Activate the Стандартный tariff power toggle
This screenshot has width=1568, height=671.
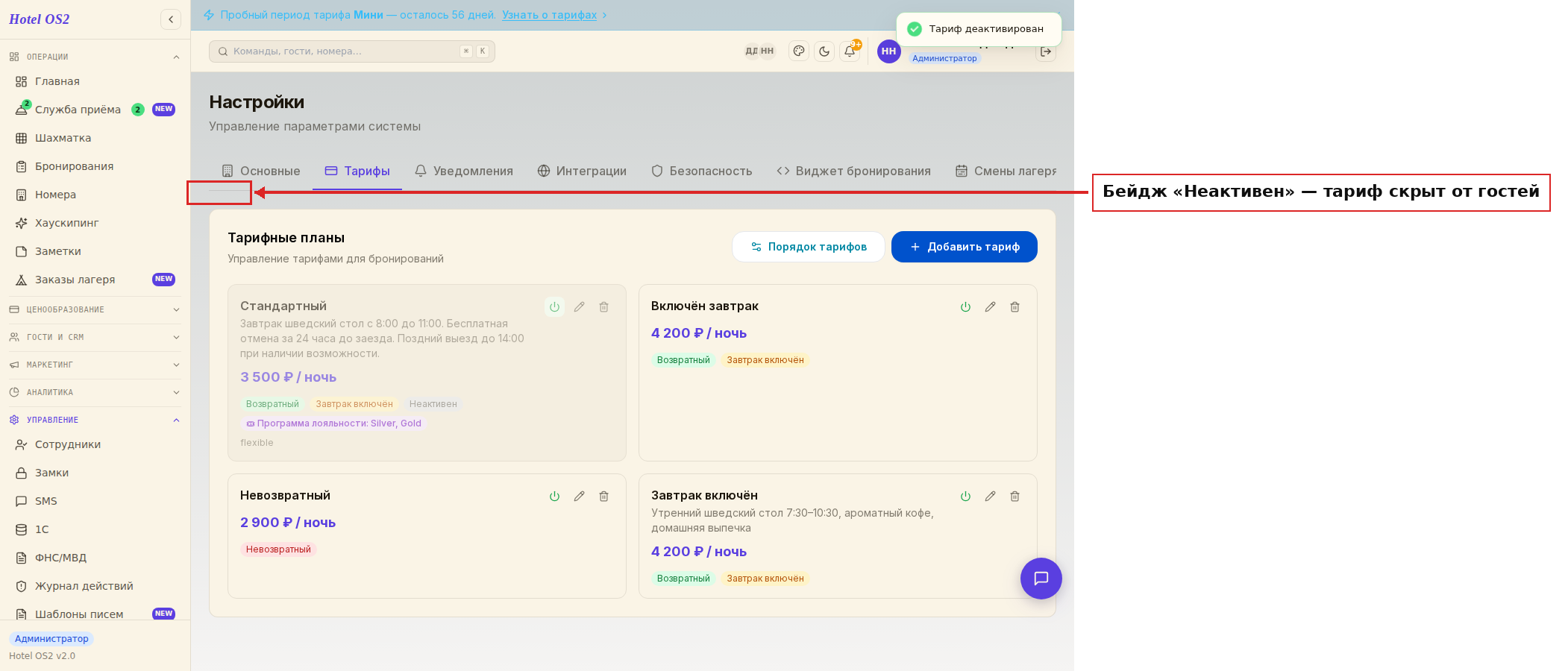coord(554,307)
